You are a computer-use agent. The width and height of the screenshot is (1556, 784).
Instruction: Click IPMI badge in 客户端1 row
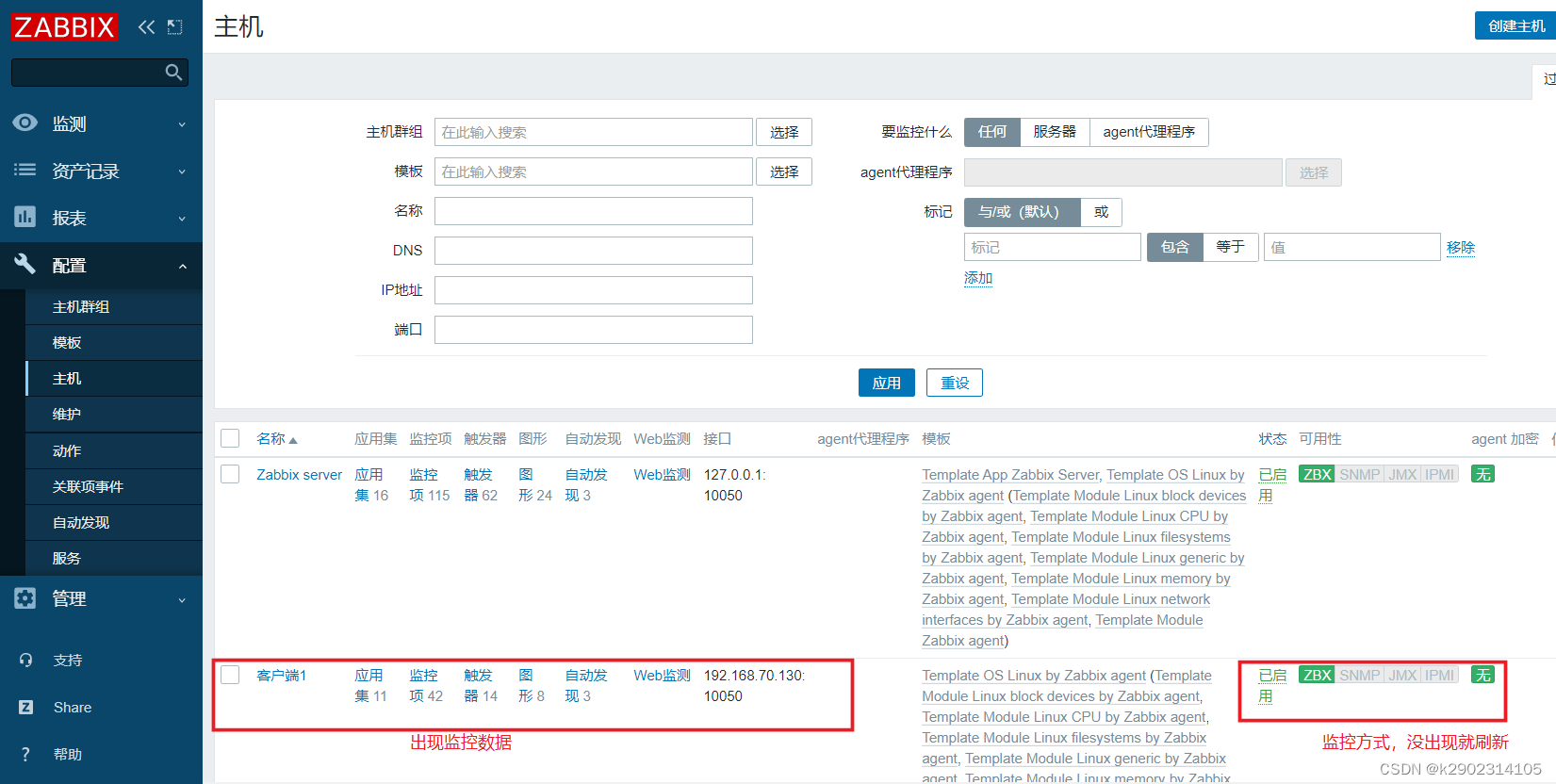click(1439, 675)
